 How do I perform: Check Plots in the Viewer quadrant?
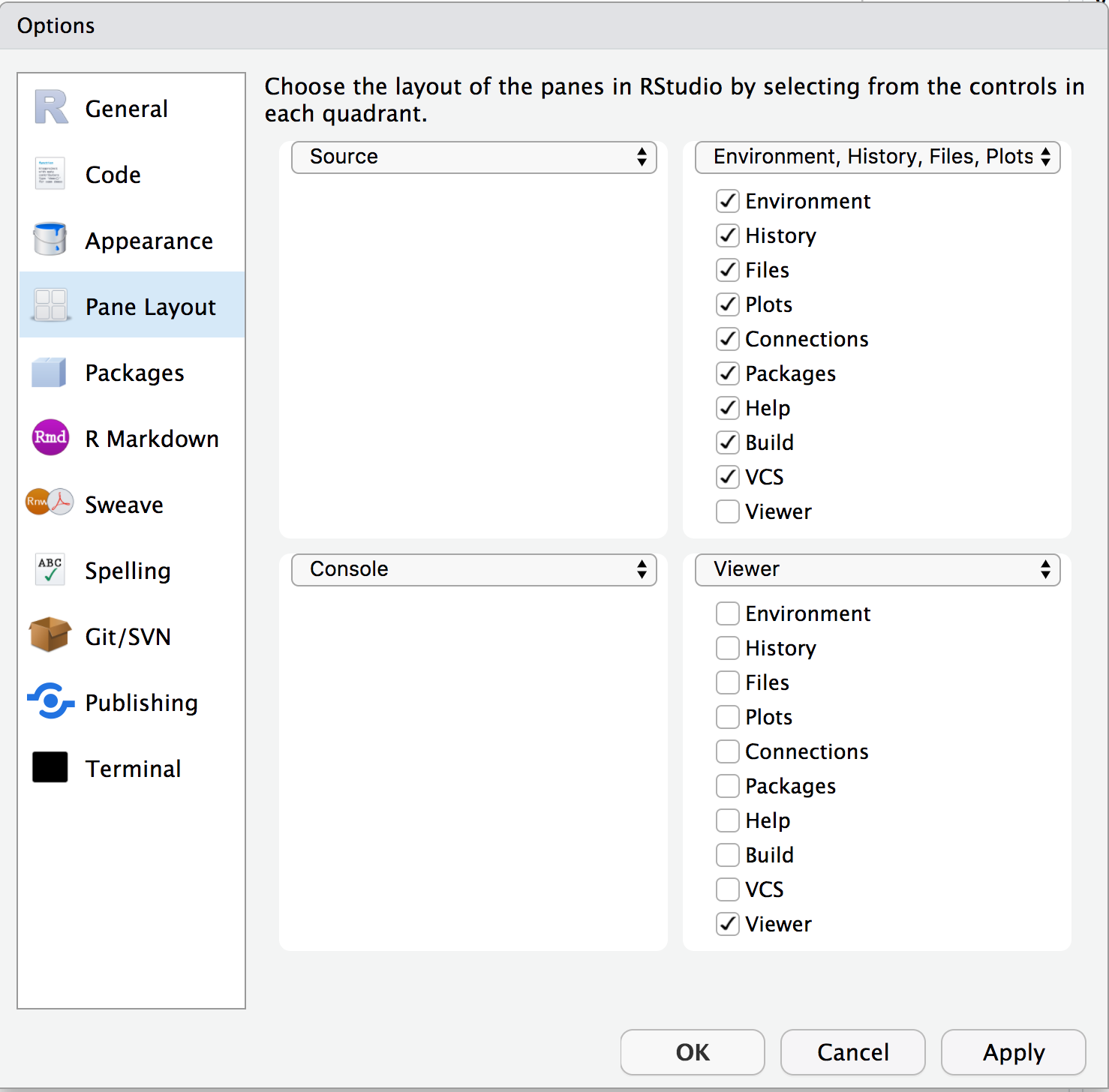click(727, 717)
